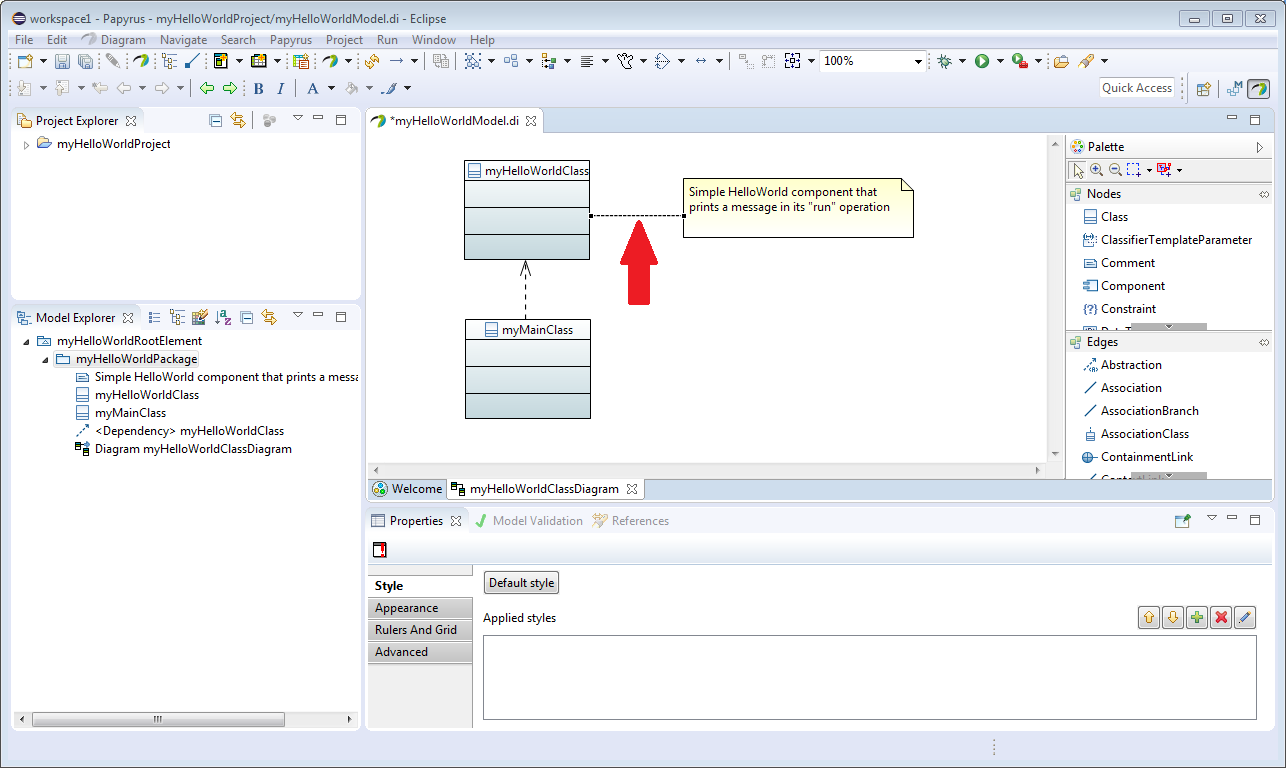The image size is (1286, 768).
Task: Click the Zoom In palette tool
Action: pos(1096,170)
